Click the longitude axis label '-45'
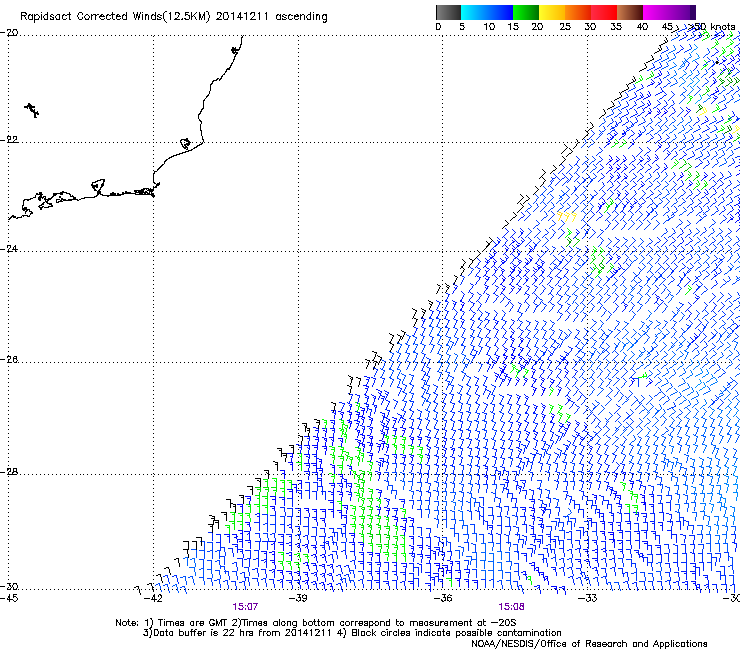Image resolution: width=740 pixels, height=650 pixels. pos(9,598)
